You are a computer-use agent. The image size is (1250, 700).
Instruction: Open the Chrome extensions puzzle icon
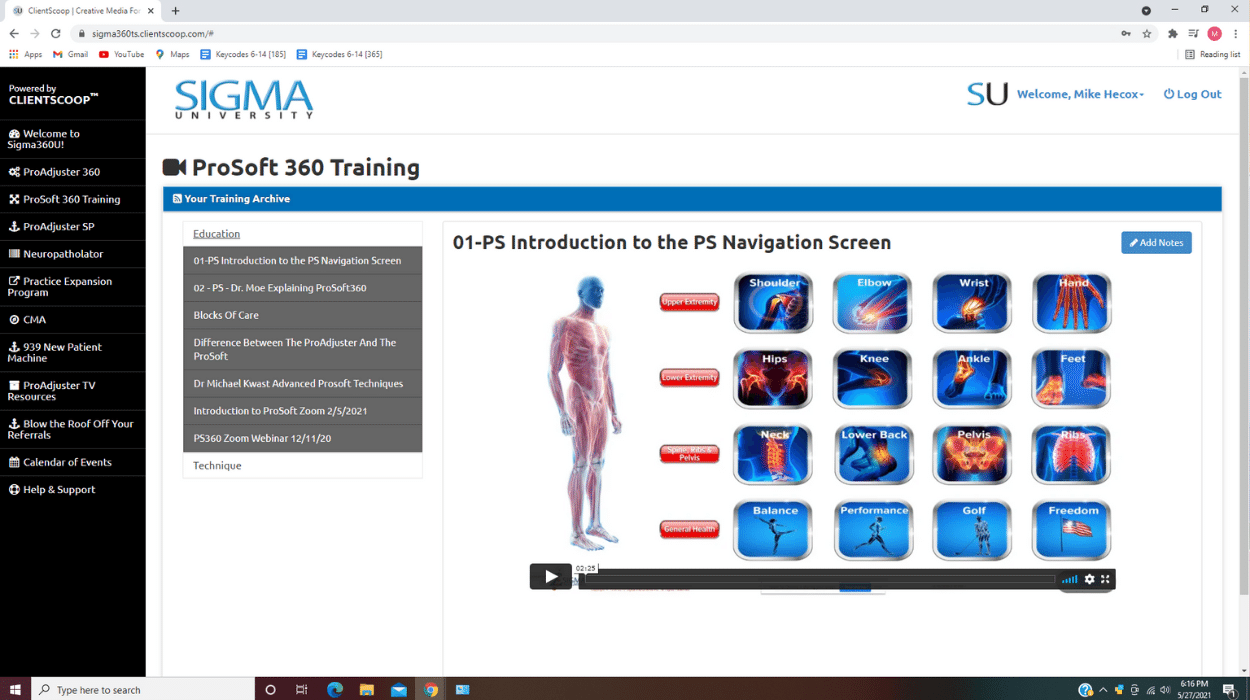tap(1173, 33)
